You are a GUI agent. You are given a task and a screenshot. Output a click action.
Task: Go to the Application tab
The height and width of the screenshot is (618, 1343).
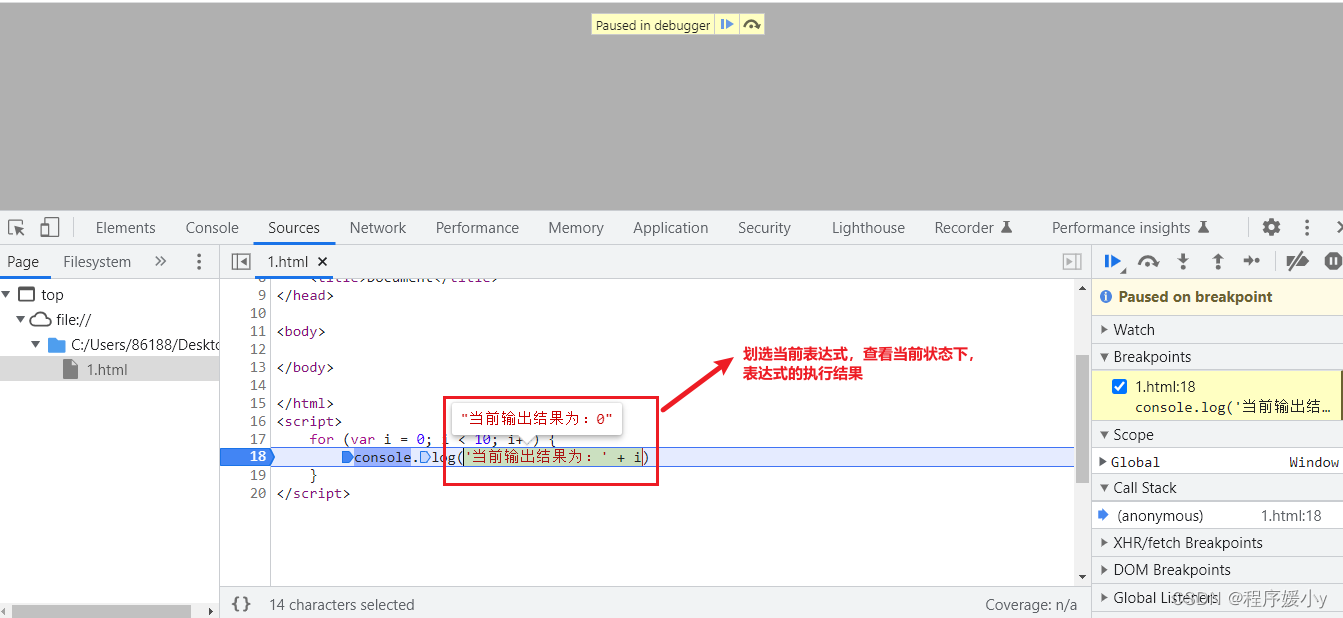click(670, 227)
